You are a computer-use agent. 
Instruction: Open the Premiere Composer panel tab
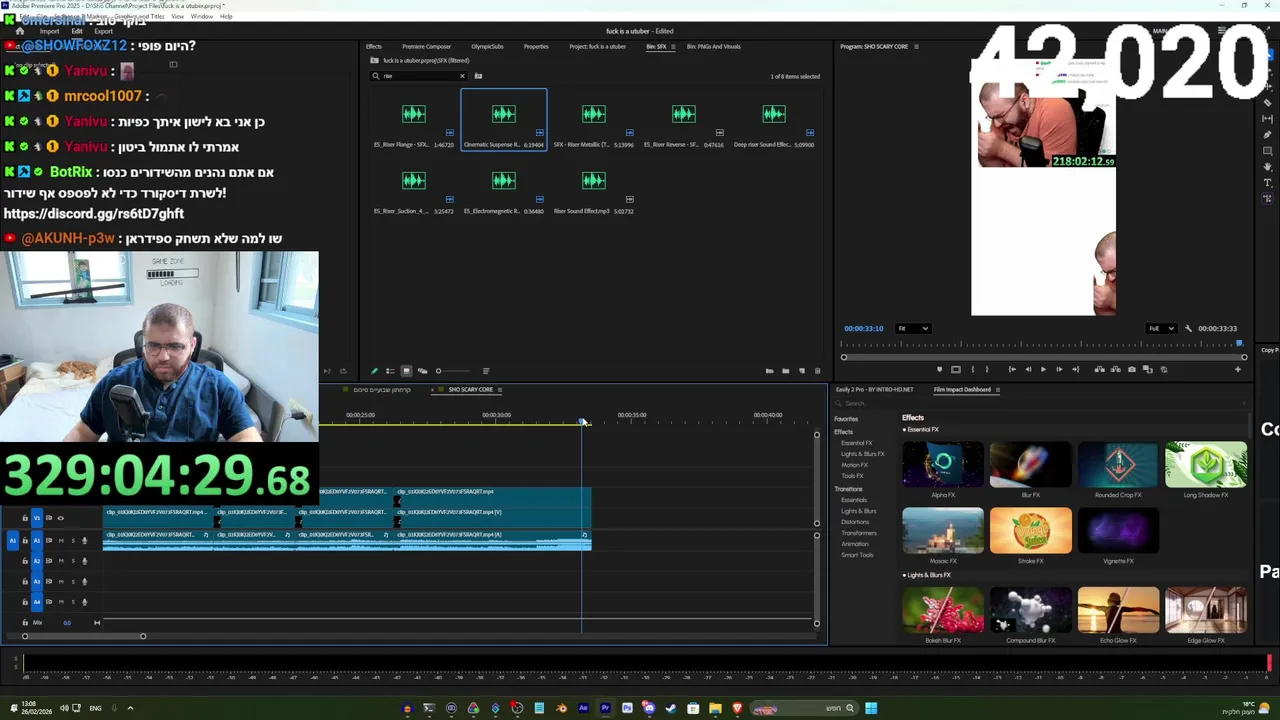point(426,46)
